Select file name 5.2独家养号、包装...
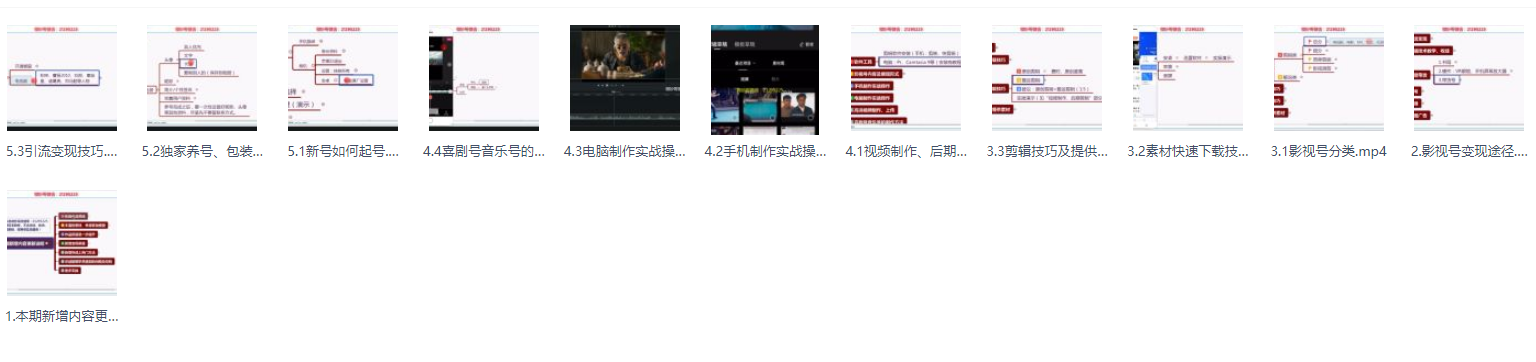Screen dimensions: 1536x362 point(203,152)
